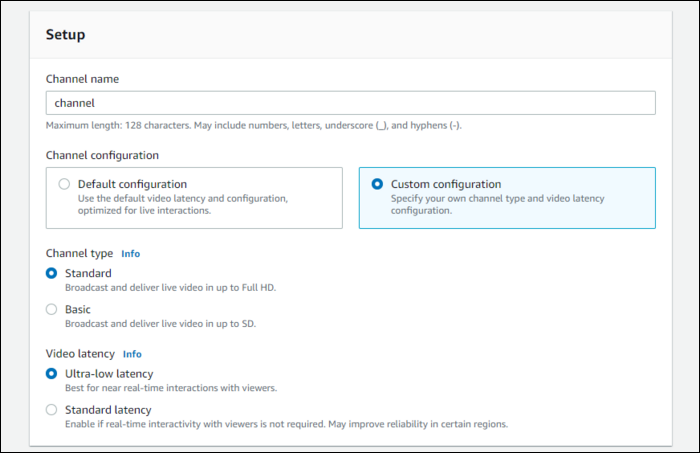The image size is (700, 453).
Task: Click the 'Ultra-low latency' option label
Action: (109, 373)
